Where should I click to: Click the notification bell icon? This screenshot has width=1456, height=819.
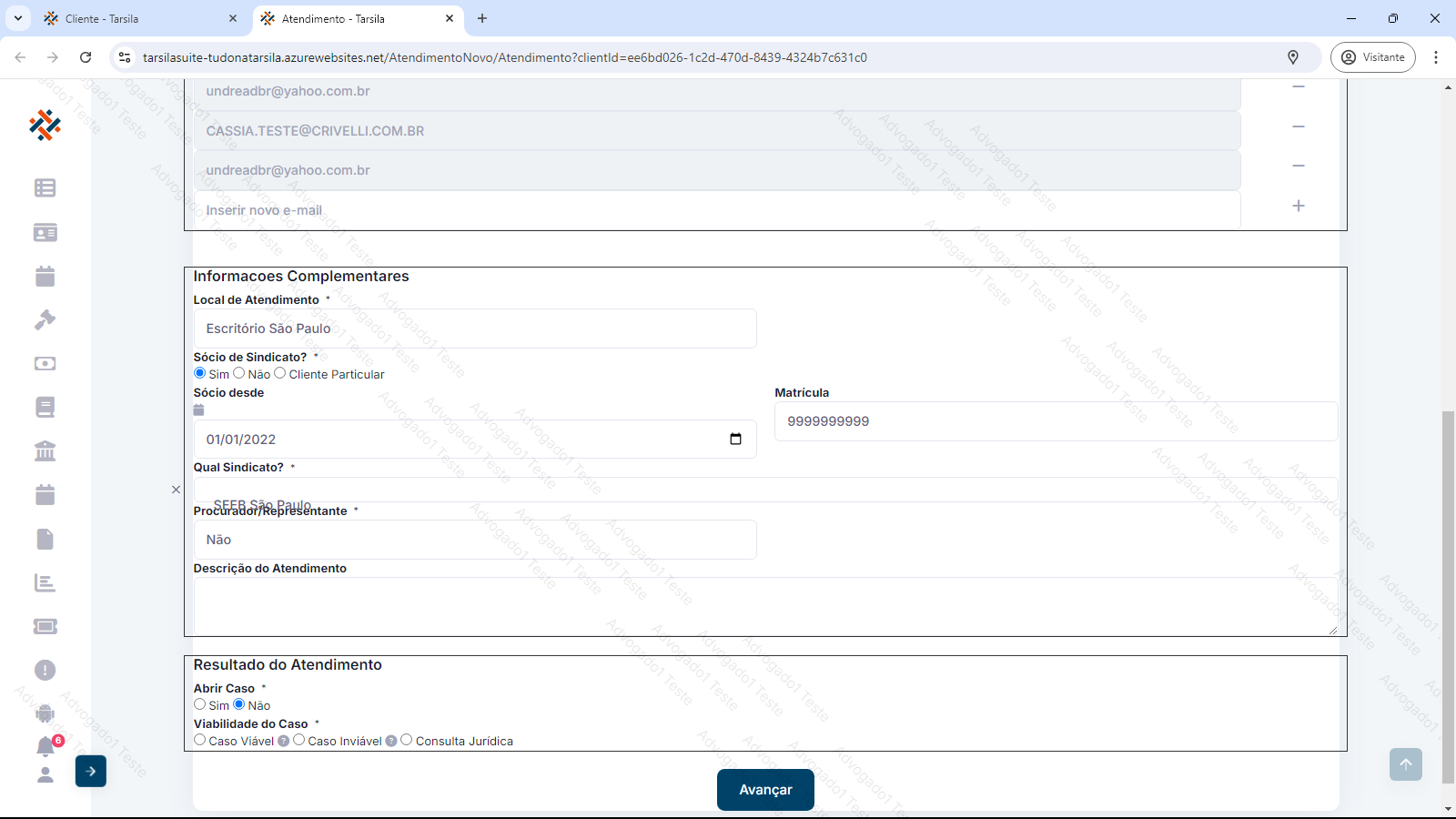[x=45, y=747]
